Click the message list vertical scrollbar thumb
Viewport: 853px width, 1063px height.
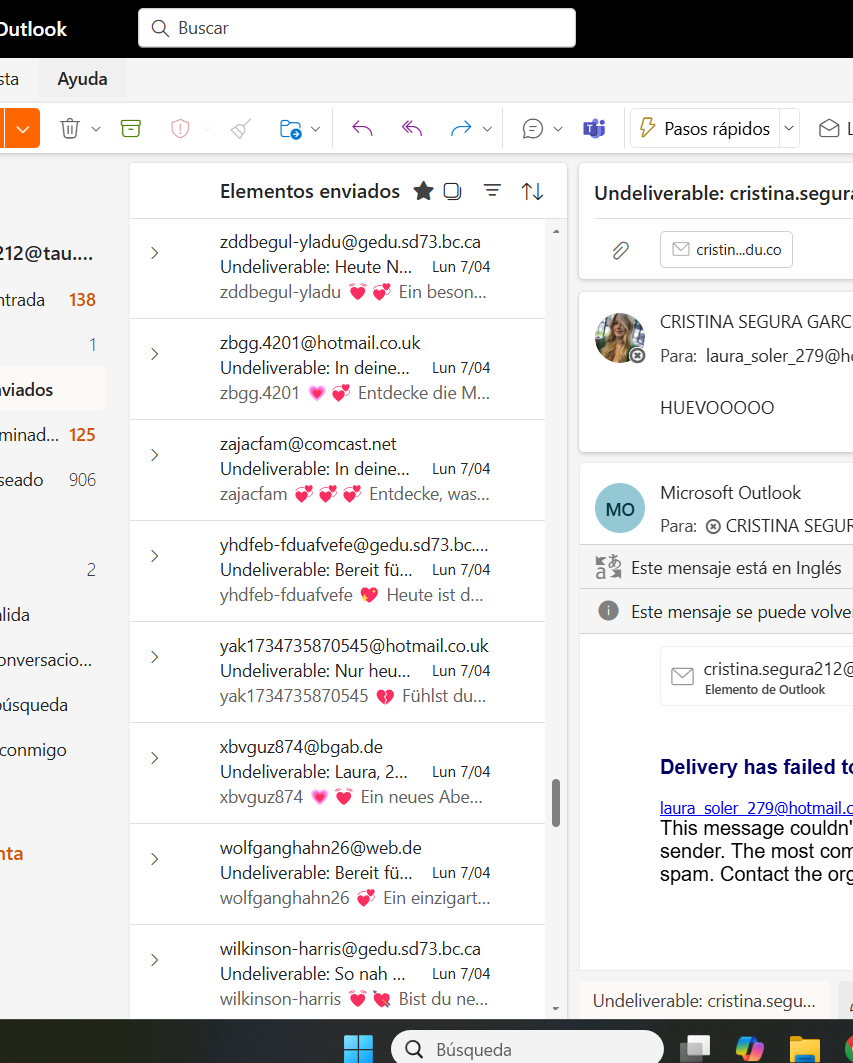click(x=556, y=803)
